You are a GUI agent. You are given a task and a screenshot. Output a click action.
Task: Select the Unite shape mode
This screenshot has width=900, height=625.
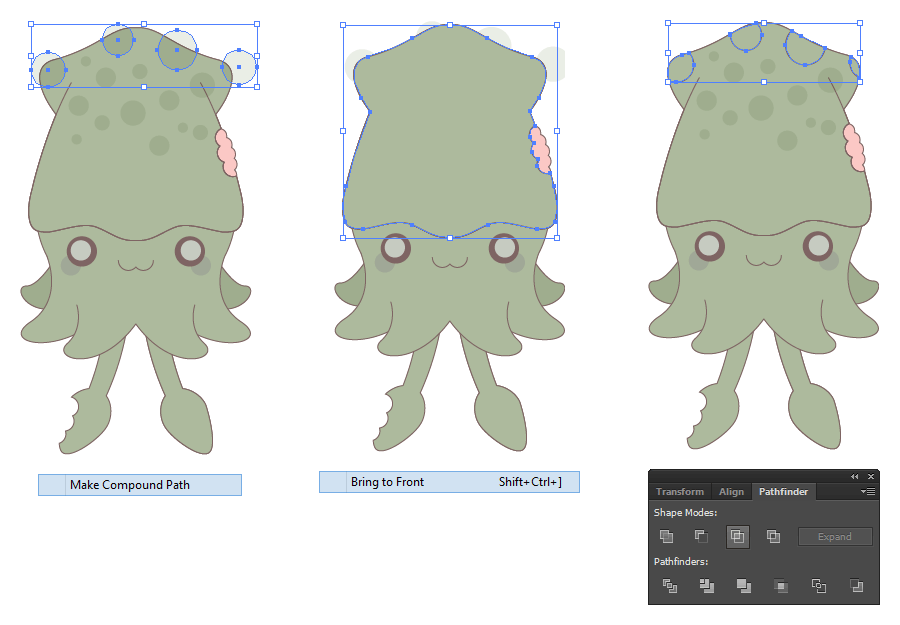tap(667, 536)
